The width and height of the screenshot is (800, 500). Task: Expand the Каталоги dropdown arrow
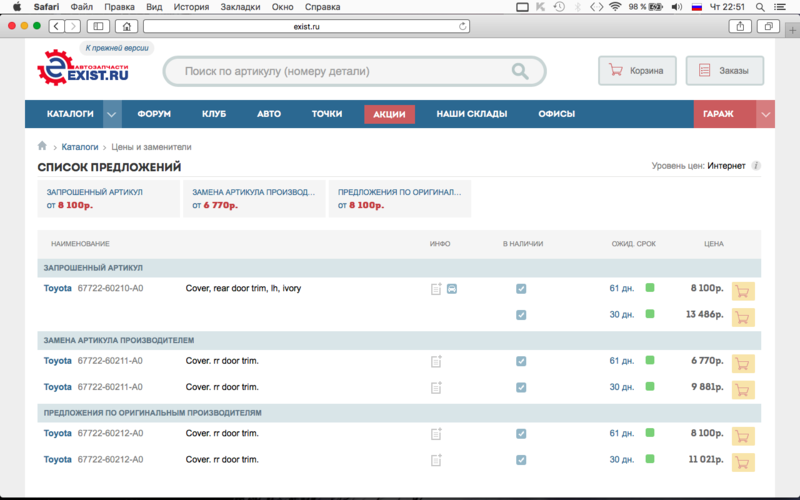pyautogui.click(x=112, y=114)
